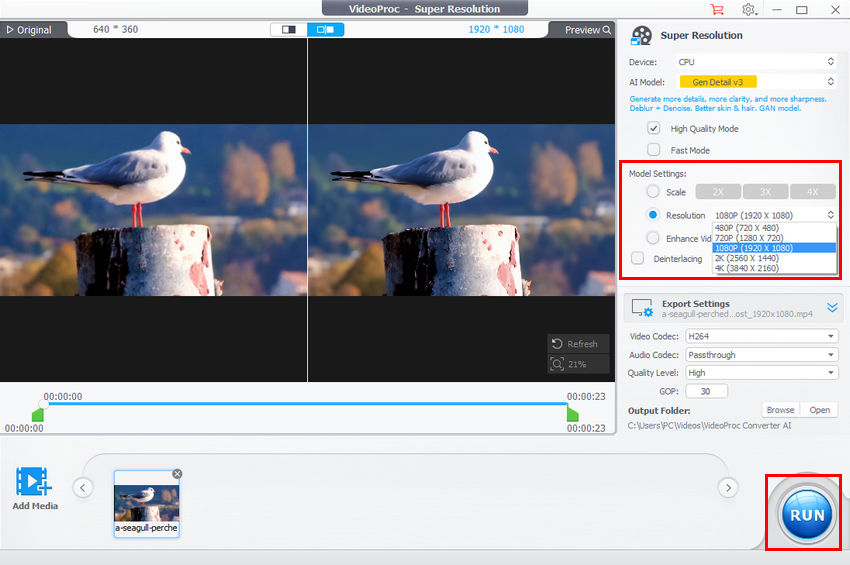Click the 1920 * 1080 output size label
This screenshot has height=565, width=850.
point(496,29)
